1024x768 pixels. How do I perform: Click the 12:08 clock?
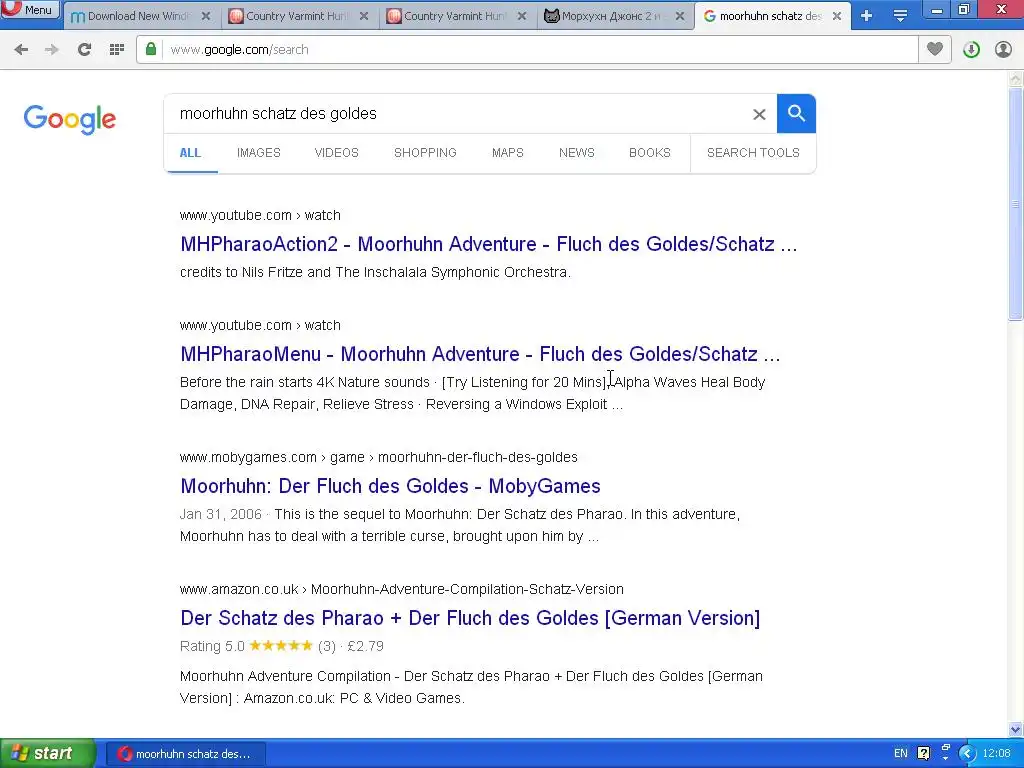[997, 754]
